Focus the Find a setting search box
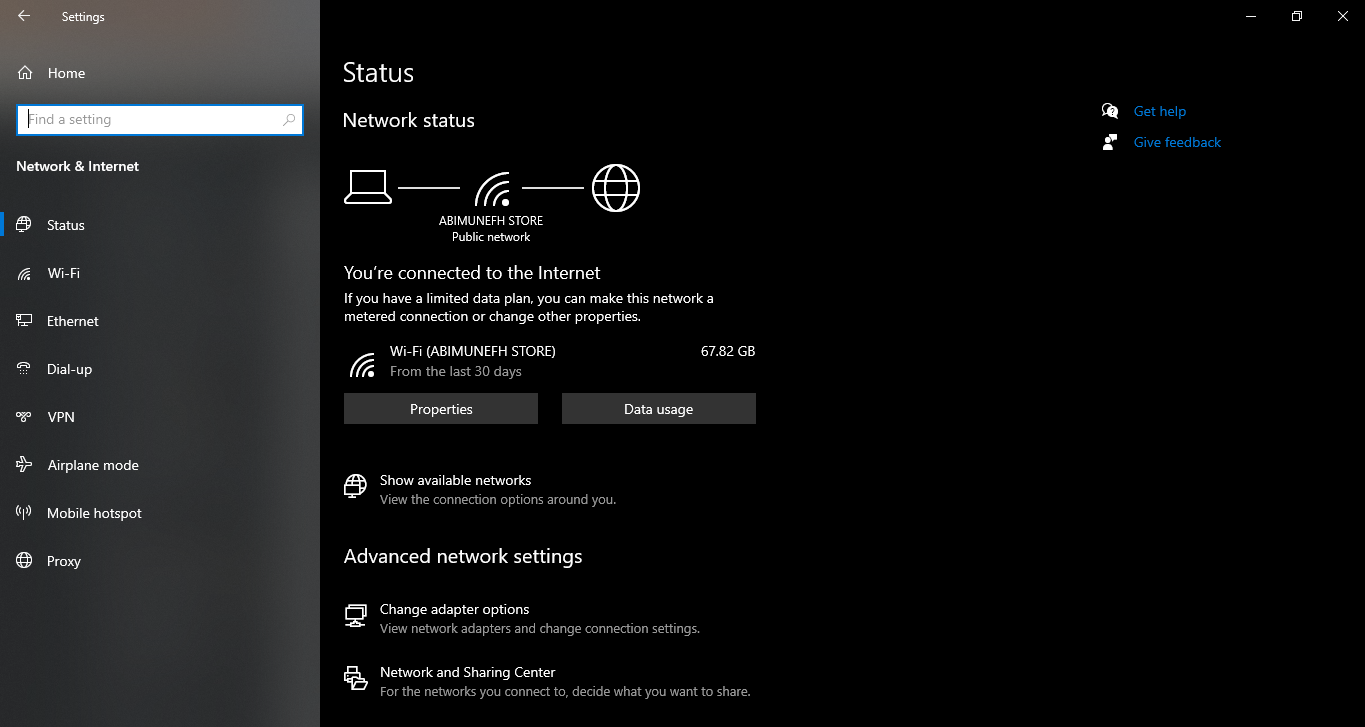Viewport: 1365px width, 727px height. pyautogui.click(x=160, y=120)
